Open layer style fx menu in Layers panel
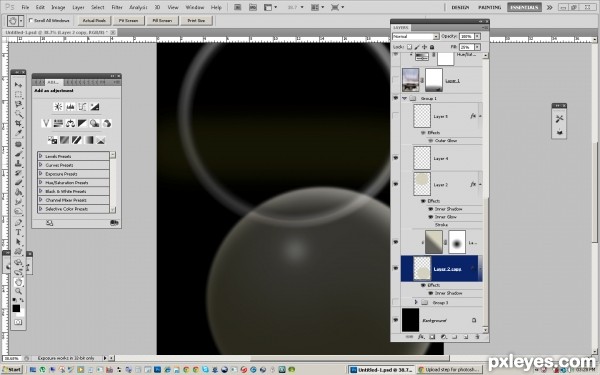The width and height of the screenshot is (600, 375). click(x=421, y=337)
